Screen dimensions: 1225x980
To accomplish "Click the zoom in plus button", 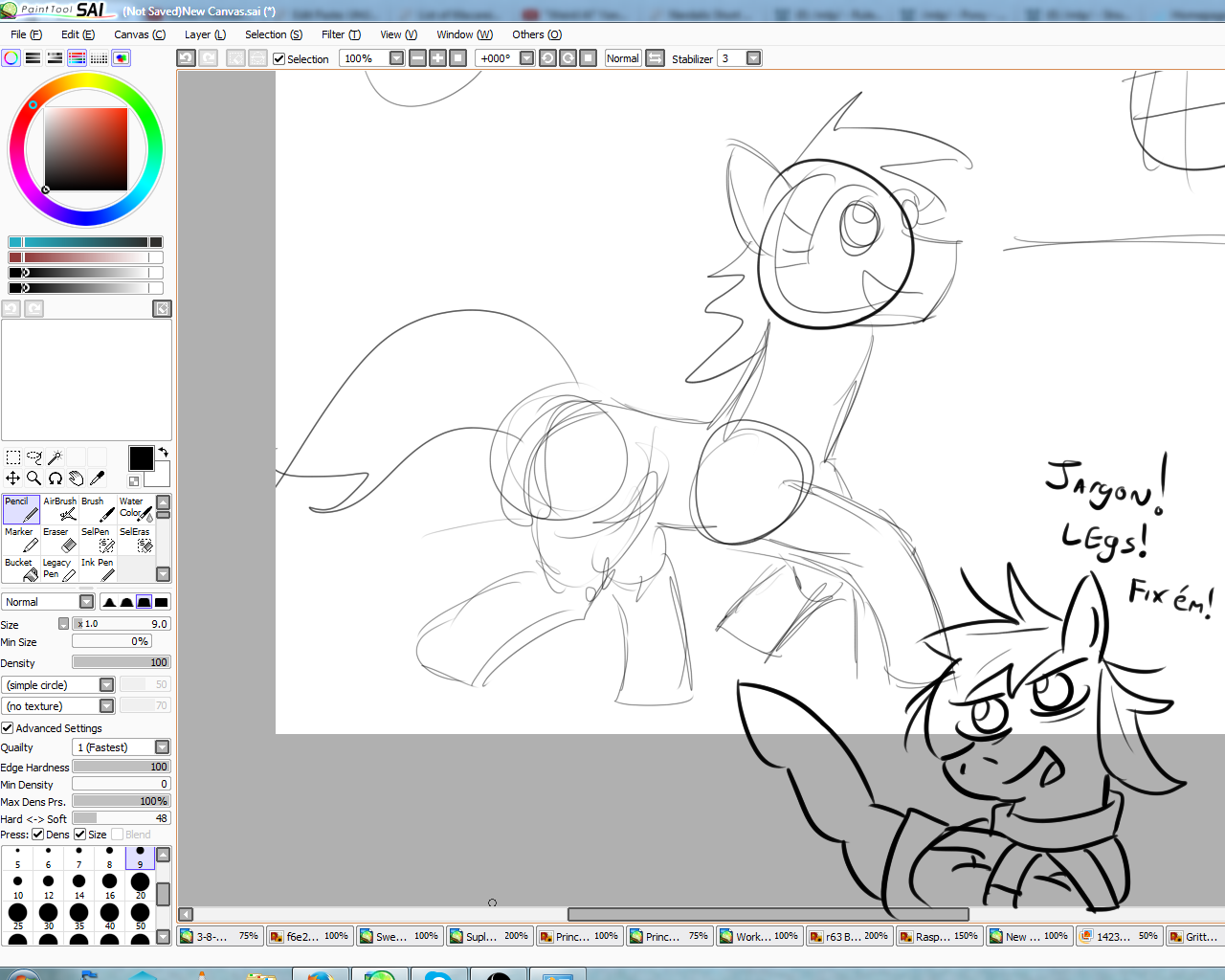I will click(437, 58).
